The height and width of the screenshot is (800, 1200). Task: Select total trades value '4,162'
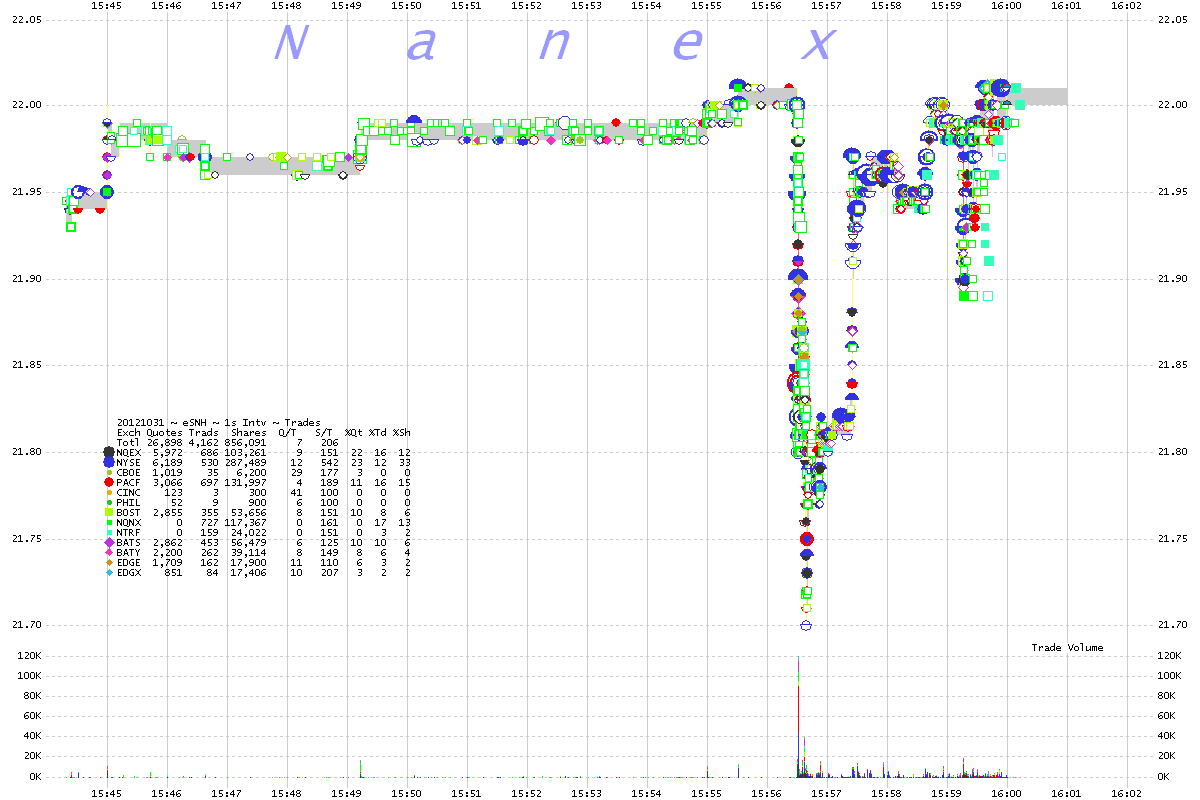click(x=202, y=442)
